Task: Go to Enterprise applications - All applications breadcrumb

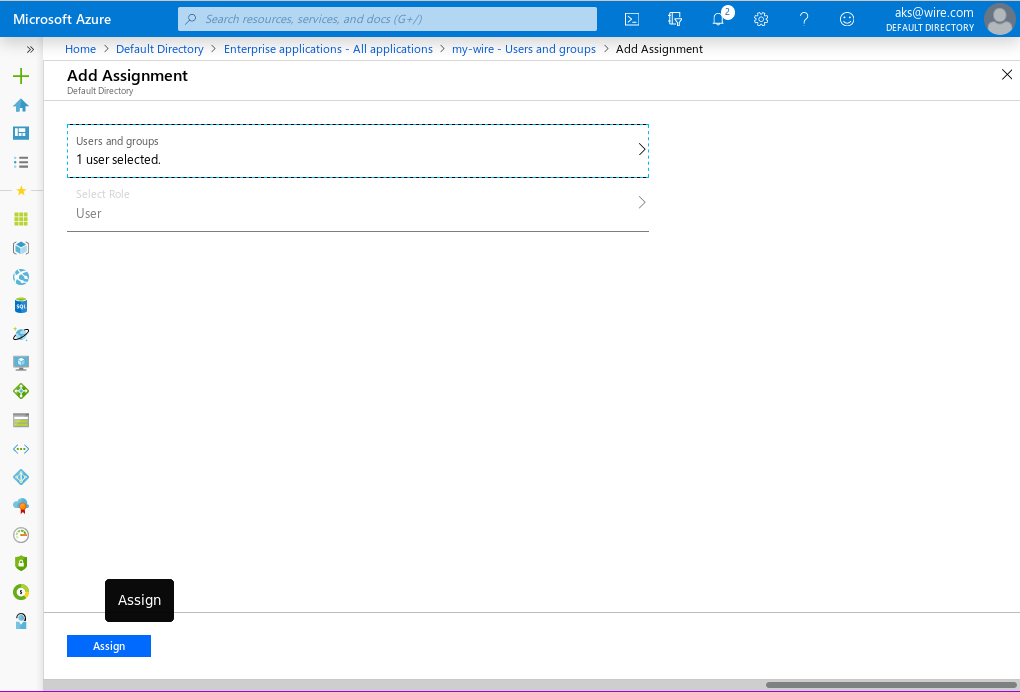Action: coord(328,49)
